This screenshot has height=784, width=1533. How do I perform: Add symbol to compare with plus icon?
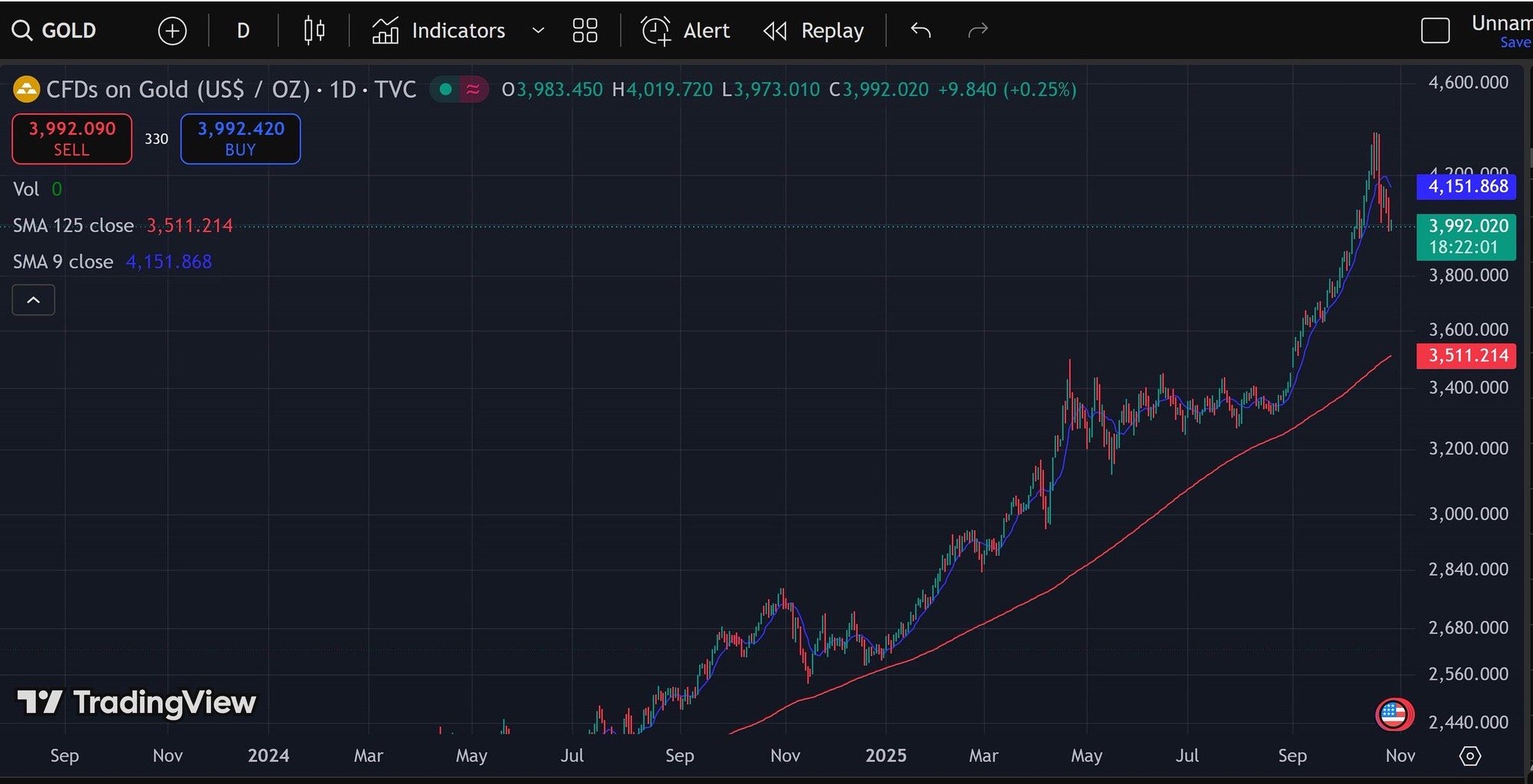click(172, 31)
